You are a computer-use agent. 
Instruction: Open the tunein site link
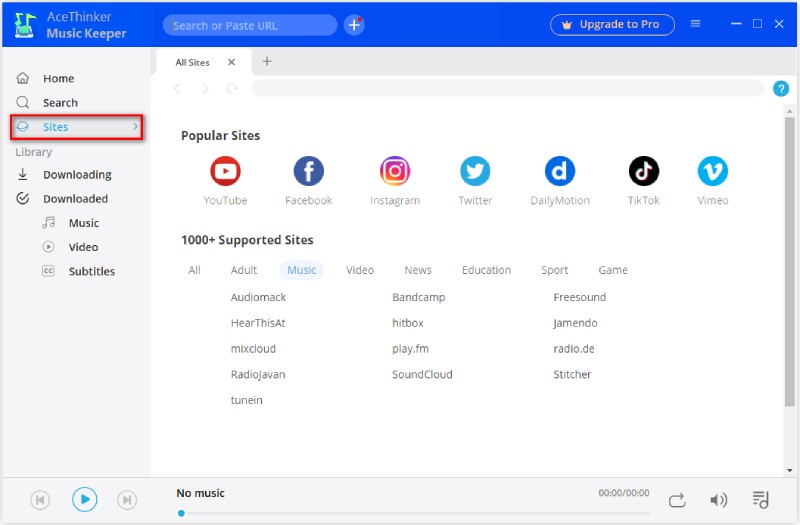point(246,400)
